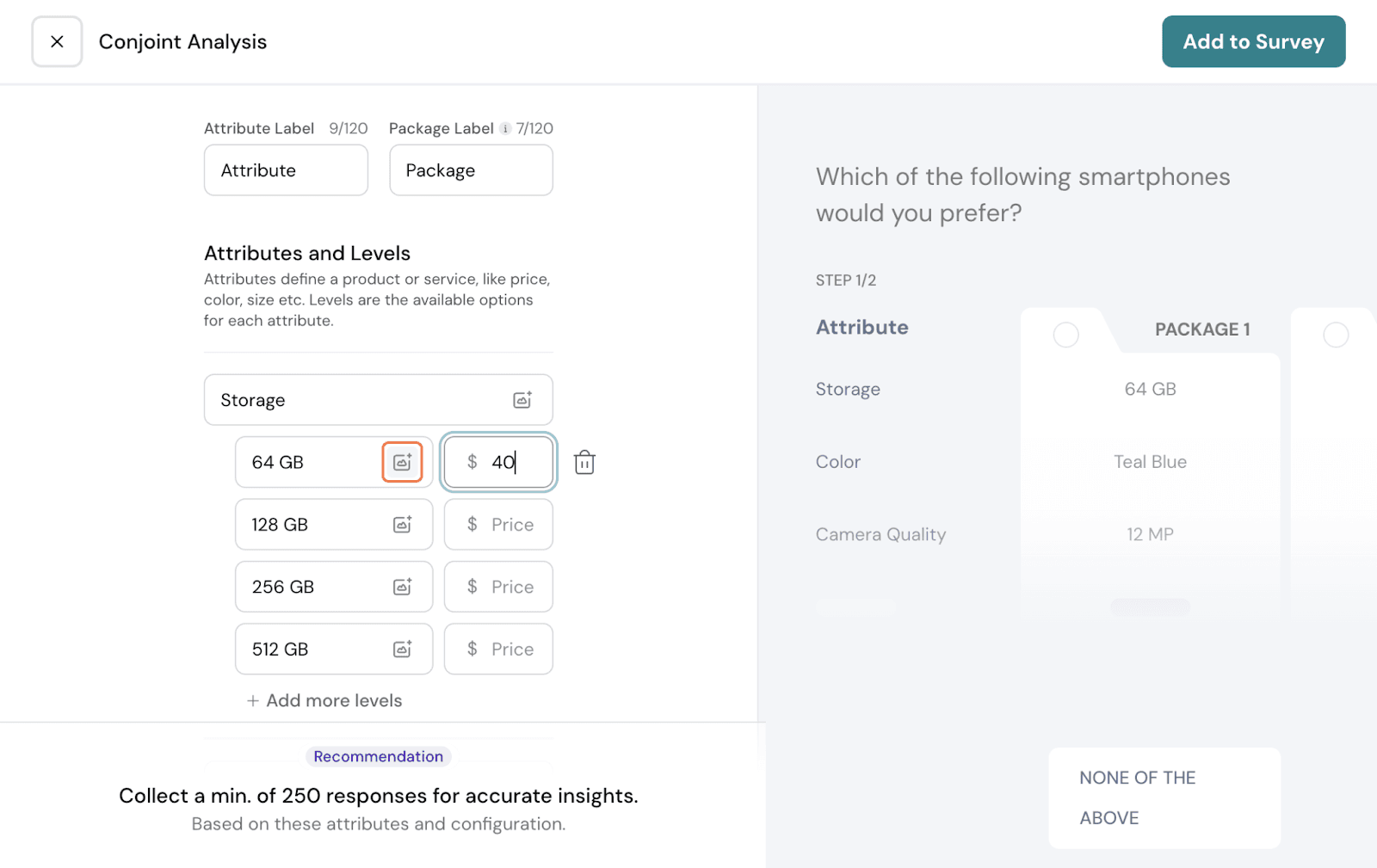Image resolution: width=1377 pixels, height=868 pixels.
Task: Edit the Package Label text field
Action: [x=471, y=170]
